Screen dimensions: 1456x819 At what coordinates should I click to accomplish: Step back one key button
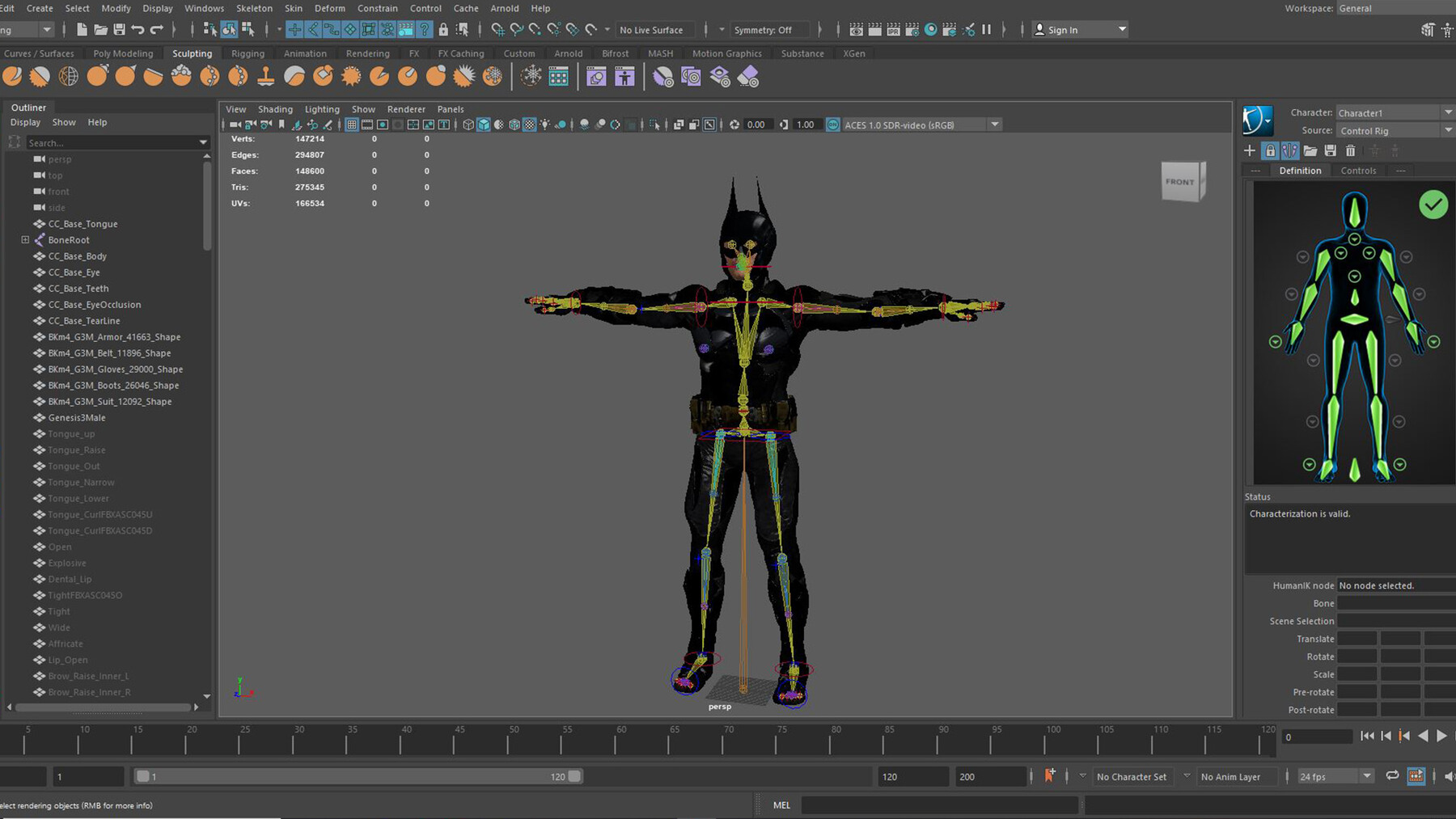click(x=1404, y=736)
